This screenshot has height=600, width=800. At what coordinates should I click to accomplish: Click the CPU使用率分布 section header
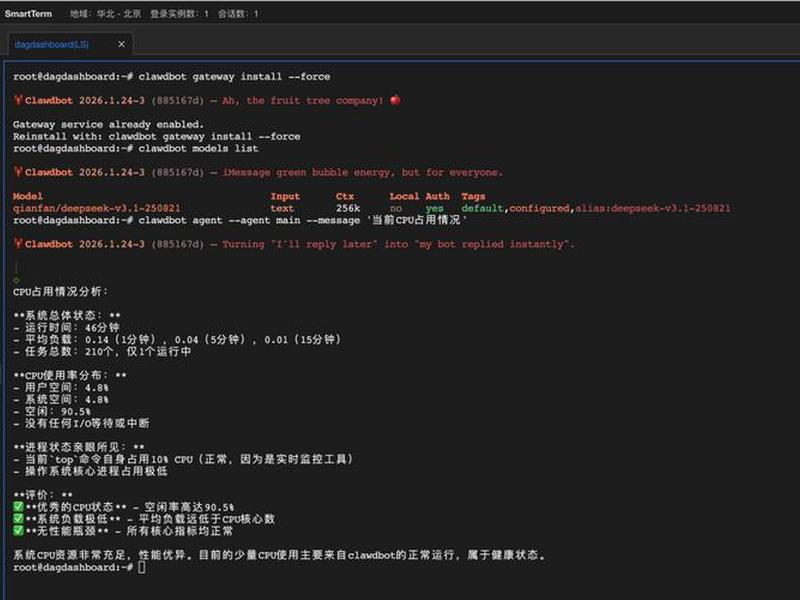[x=70, y=376]
